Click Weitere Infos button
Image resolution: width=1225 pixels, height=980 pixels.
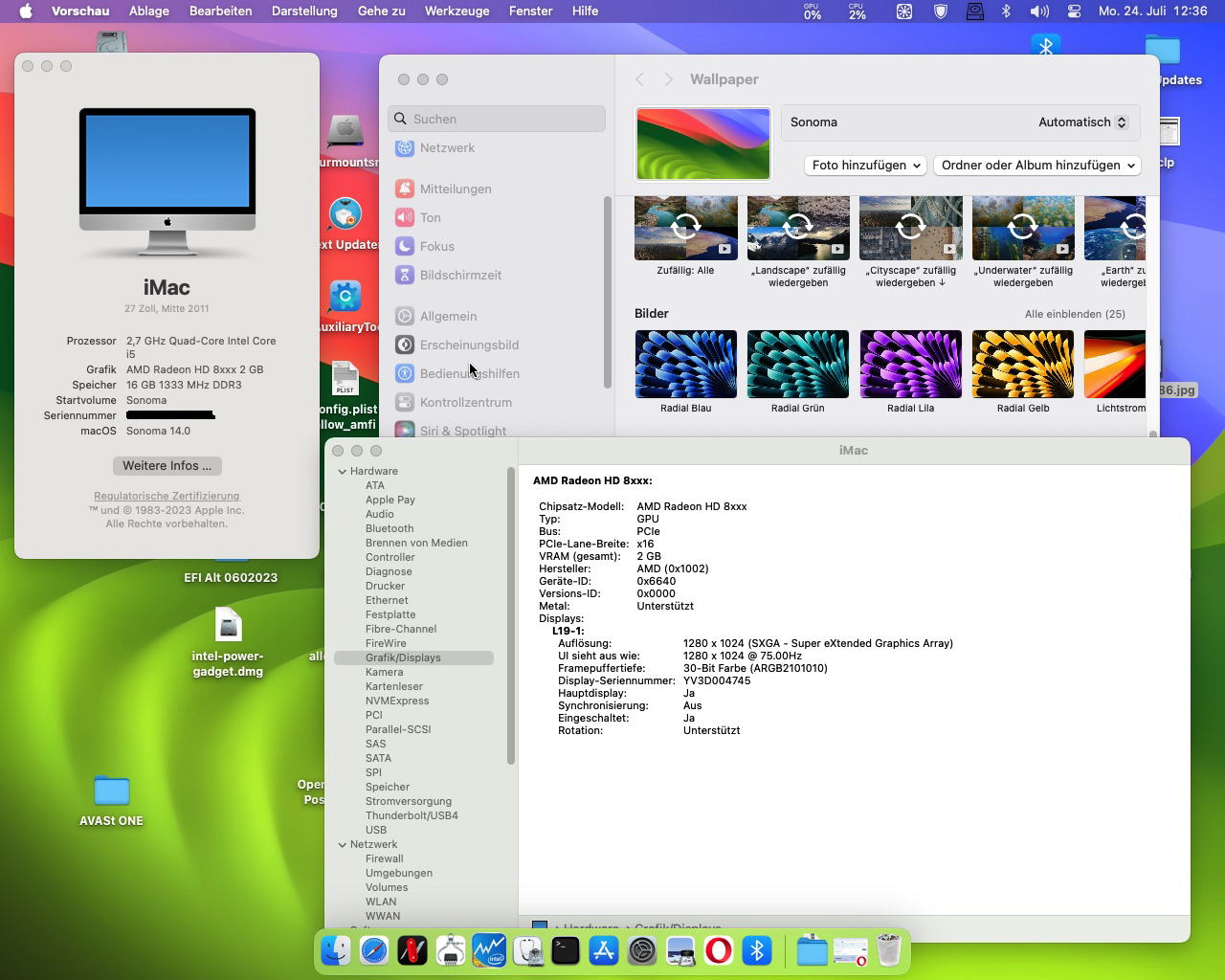(167, 465)
